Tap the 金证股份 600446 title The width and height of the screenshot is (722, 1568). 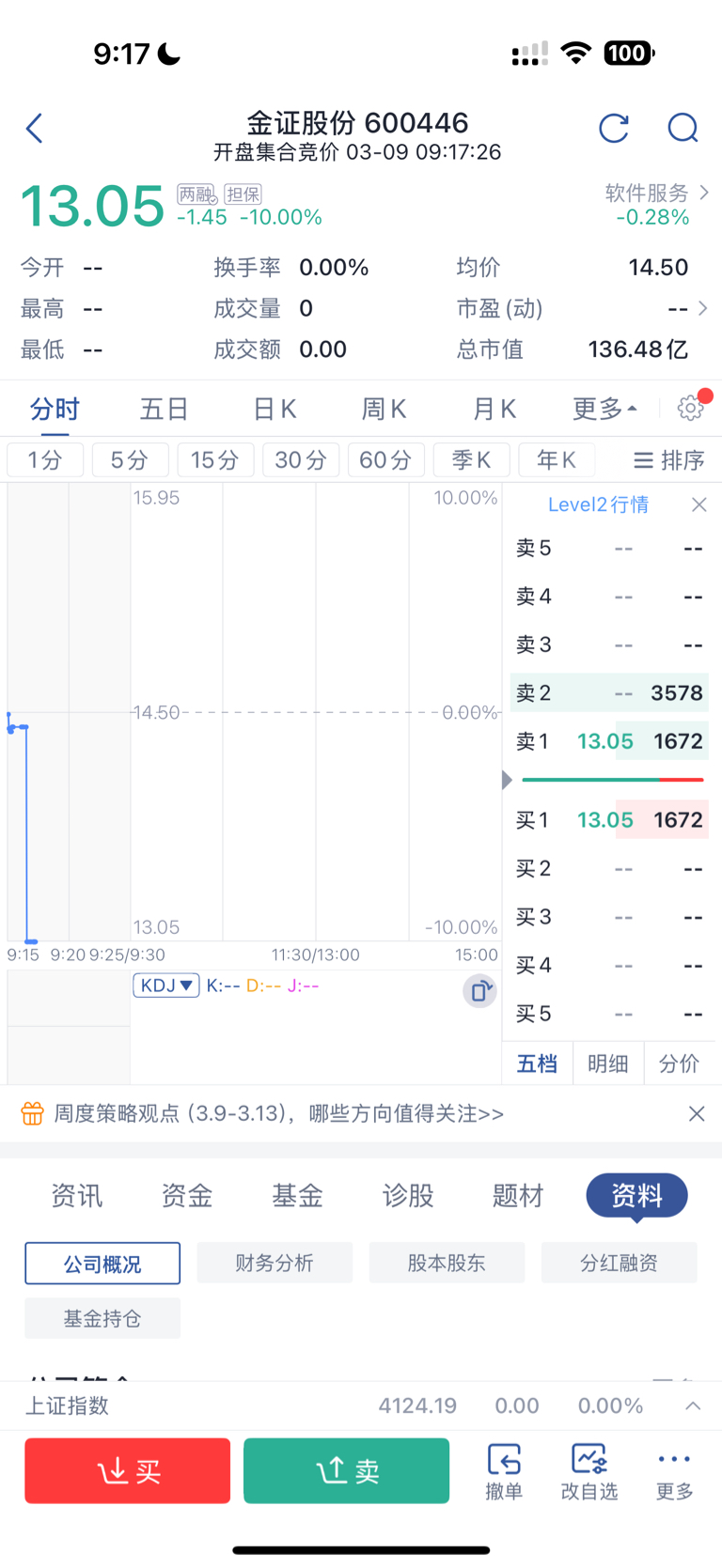pyautogui.click(x=357, y=122)
